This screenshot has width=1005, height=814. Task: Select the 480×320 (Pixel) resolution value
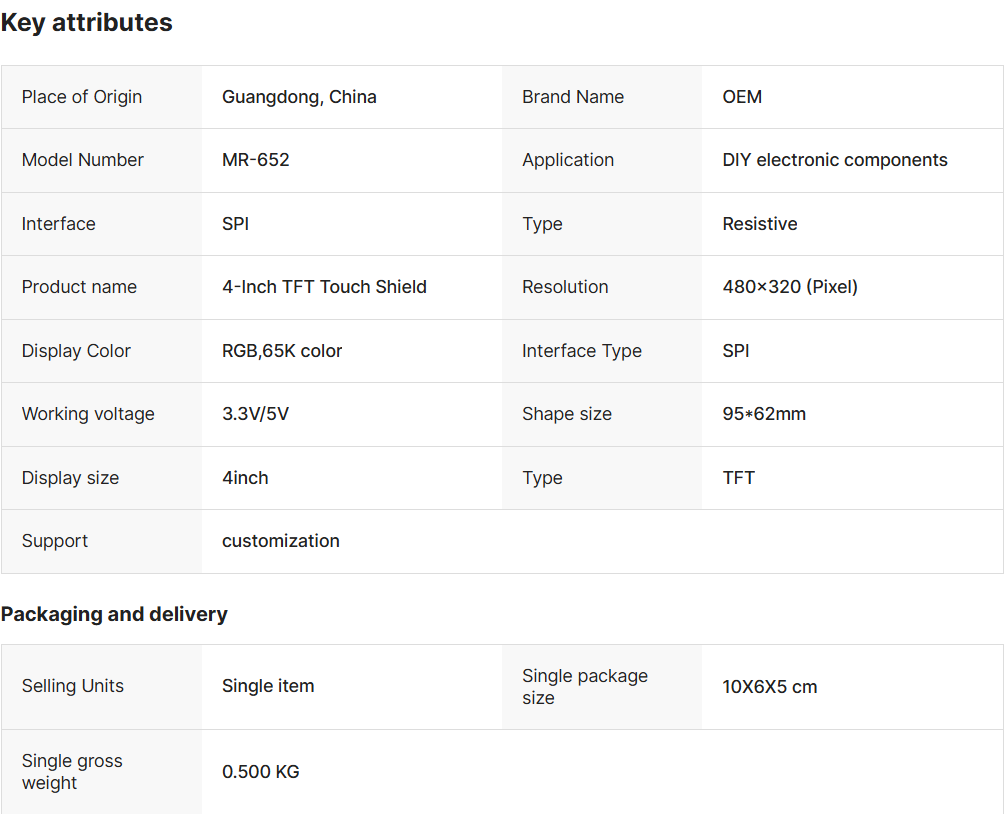pyautogui.click(x=789, y=287)
